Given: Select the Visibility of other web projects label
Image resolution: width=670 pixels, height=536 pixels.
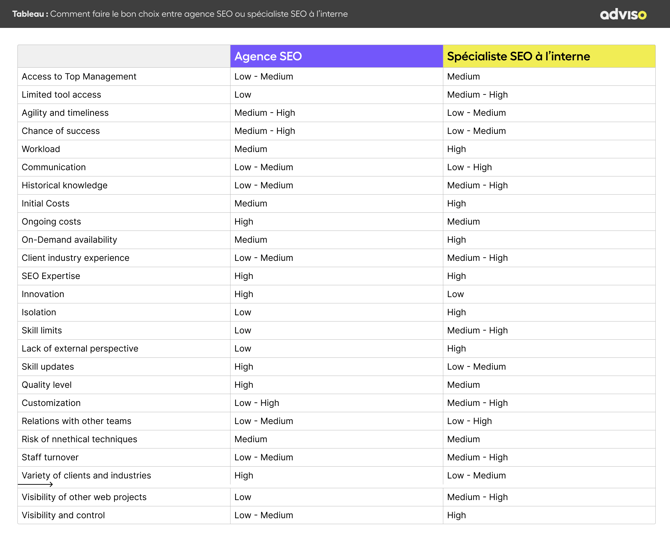Looking at the screenshot, I should coord(84,497).
